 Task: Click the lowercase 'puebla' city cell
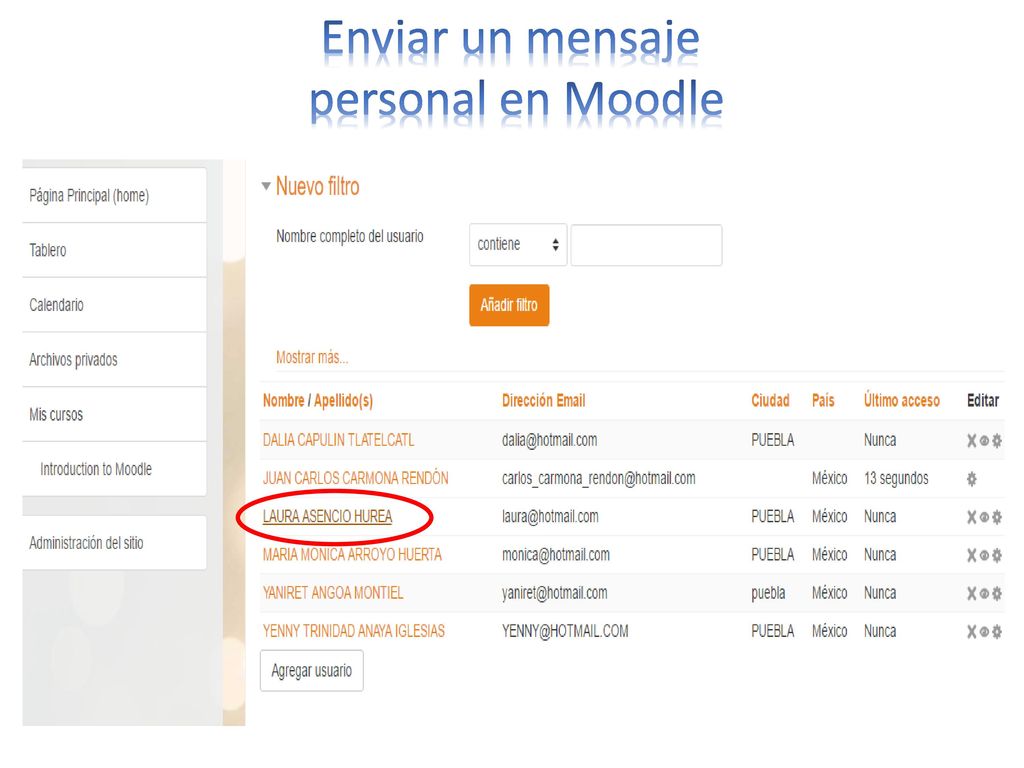pyautogui.click(x=768, y=593)
